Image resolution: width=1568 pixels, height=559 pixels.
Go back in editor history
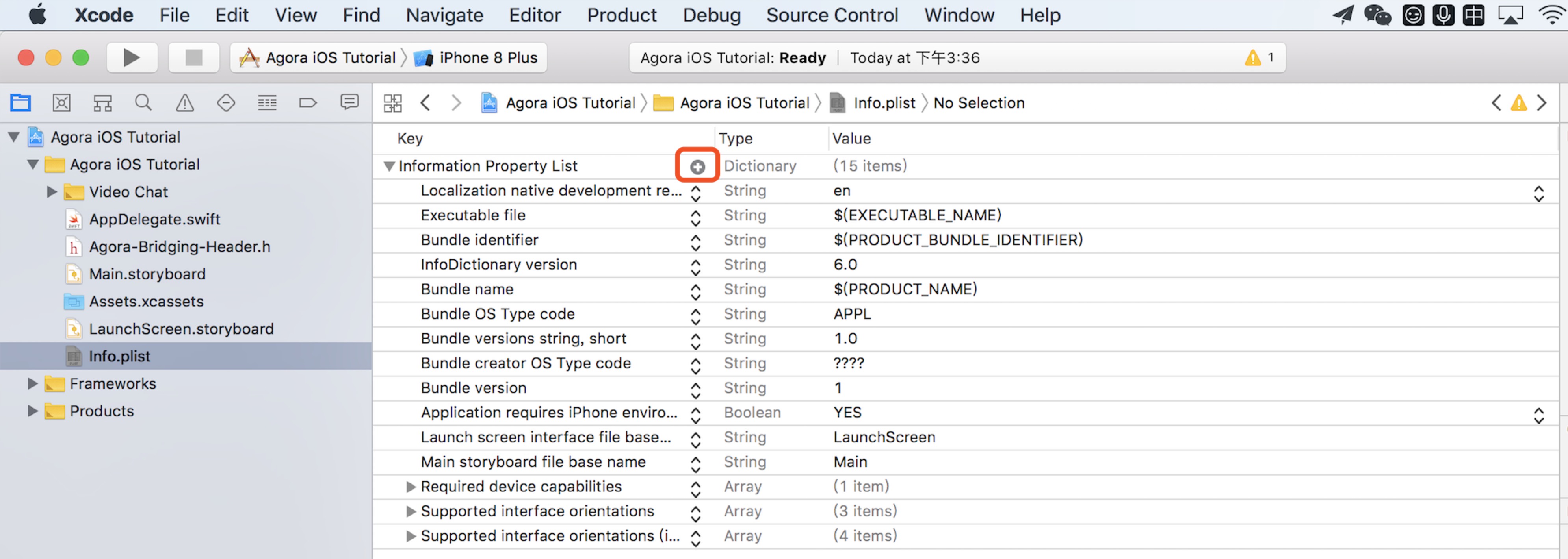coord(425,103)
